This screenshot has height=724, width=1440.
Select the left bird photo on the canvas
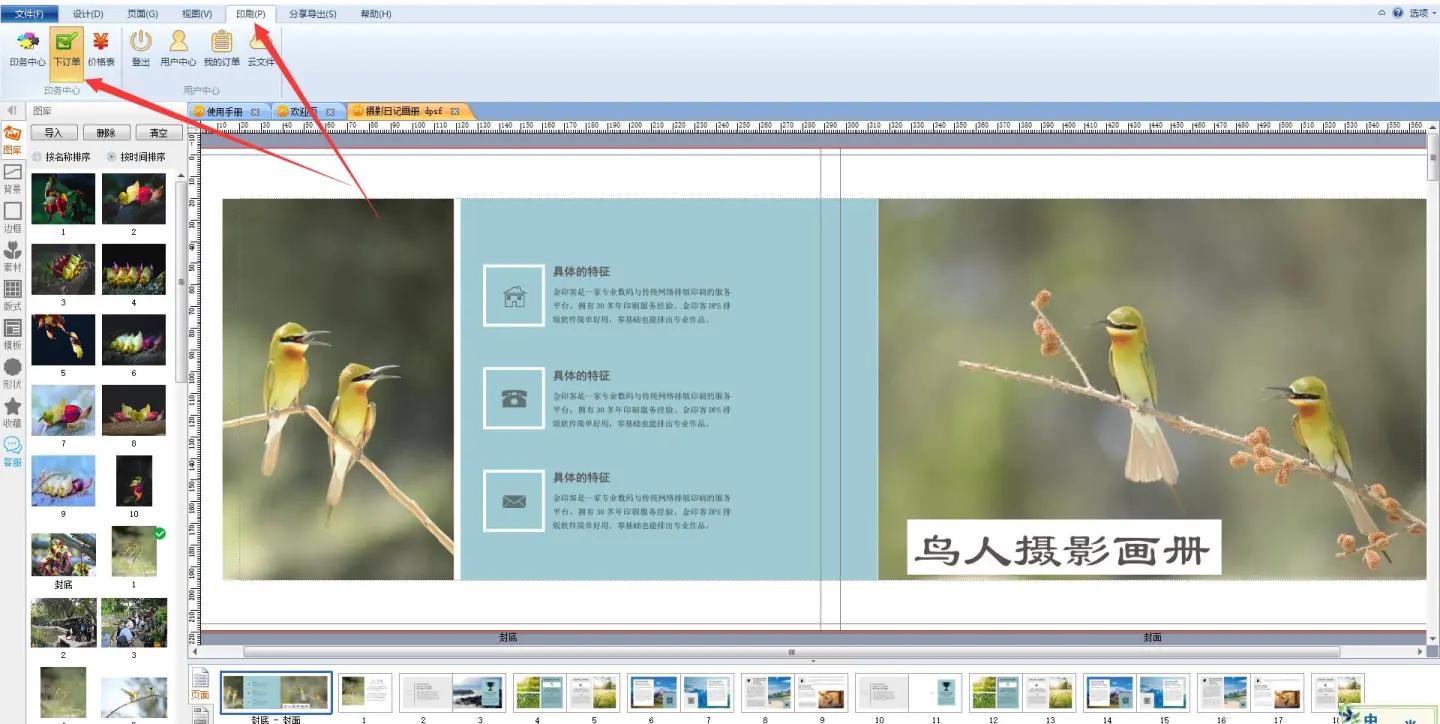pos(338,389)
